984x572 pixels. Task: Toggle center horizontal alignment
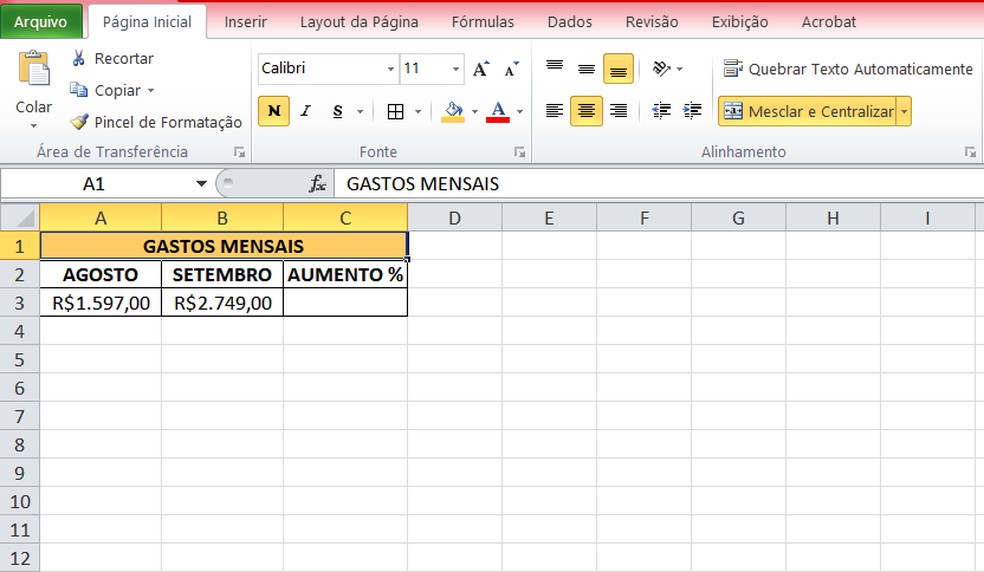586,111
